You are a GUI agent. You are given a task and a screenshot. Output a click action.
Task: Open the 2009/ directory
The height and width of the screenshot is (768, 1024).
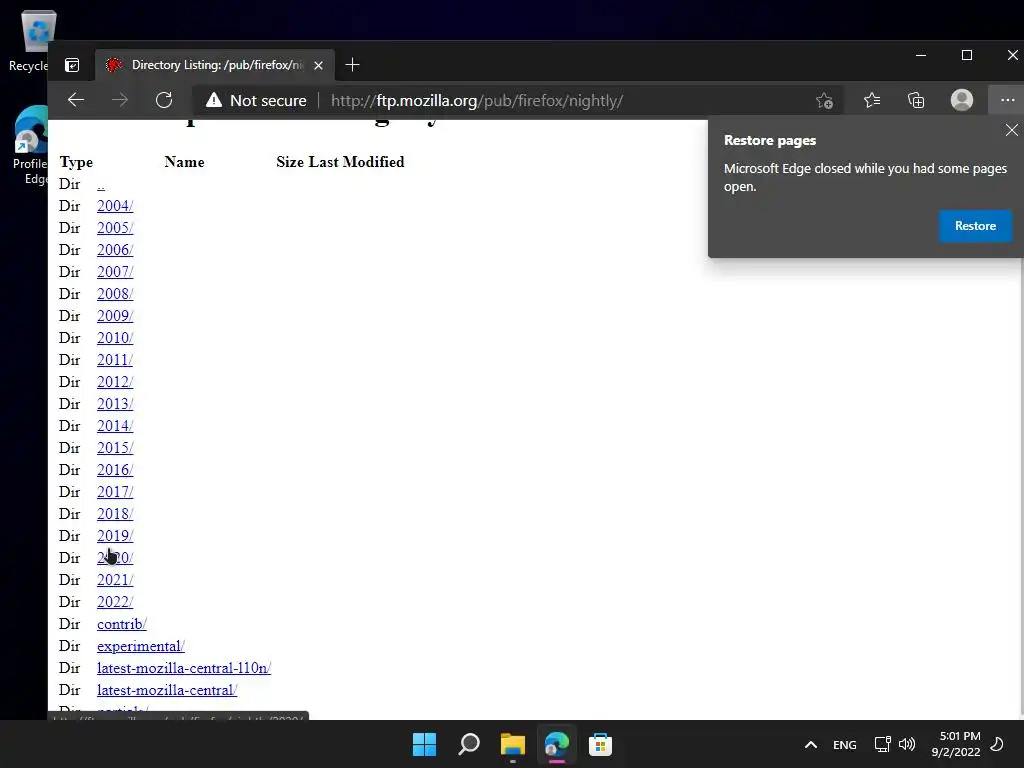pos(115,316)
